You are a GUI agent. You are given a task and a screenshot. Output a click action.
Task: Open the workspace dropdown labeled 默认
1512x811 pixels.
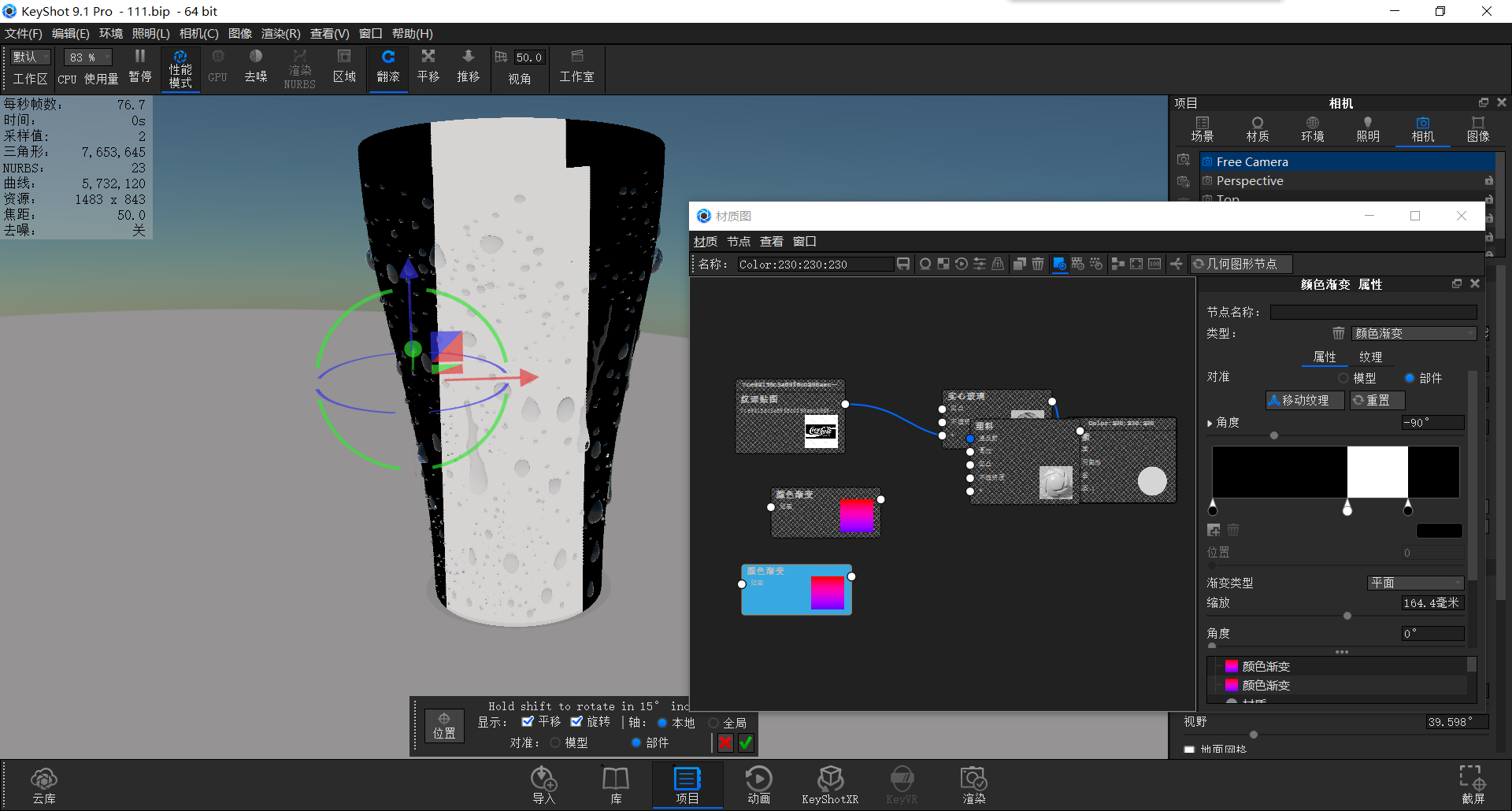pyautogui.click(x=29, y=57)
